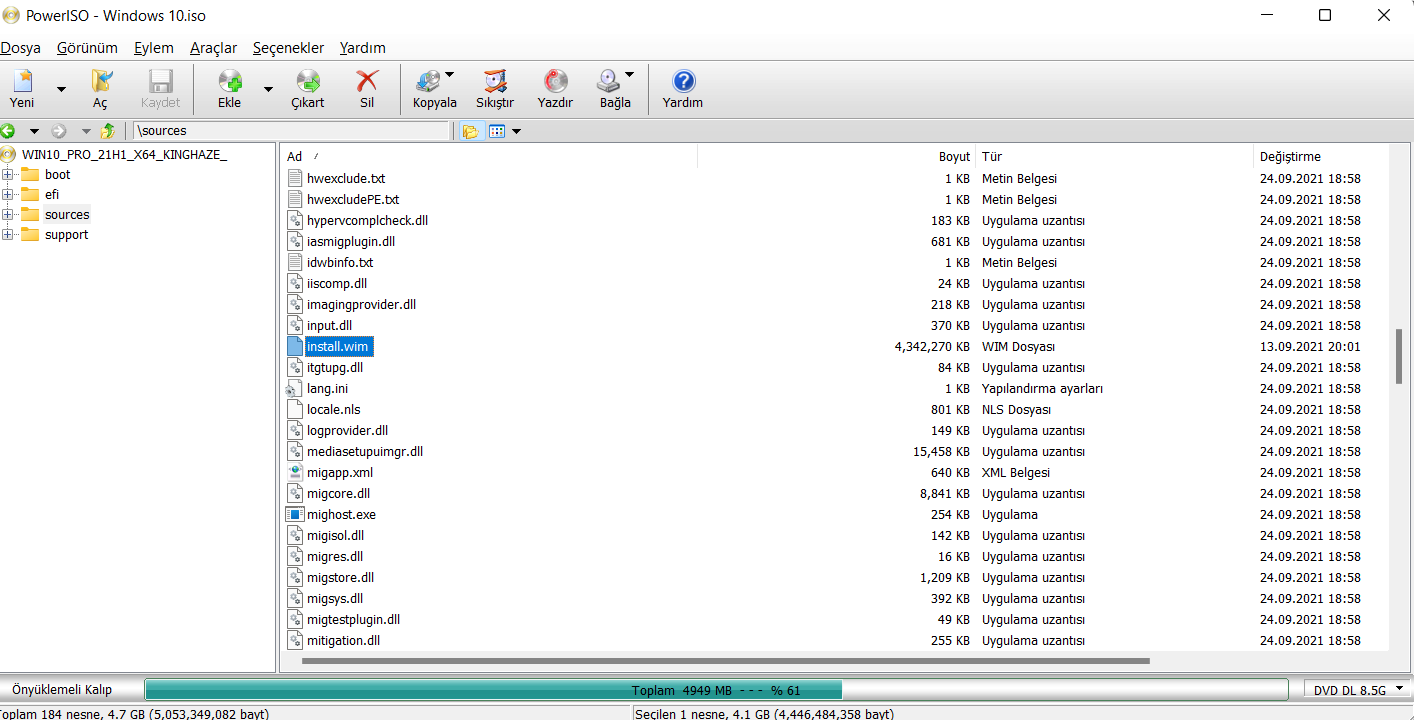The image size is (1414, 720).
Task: Open the Seçenekler menu
Action: coord(288,48)
